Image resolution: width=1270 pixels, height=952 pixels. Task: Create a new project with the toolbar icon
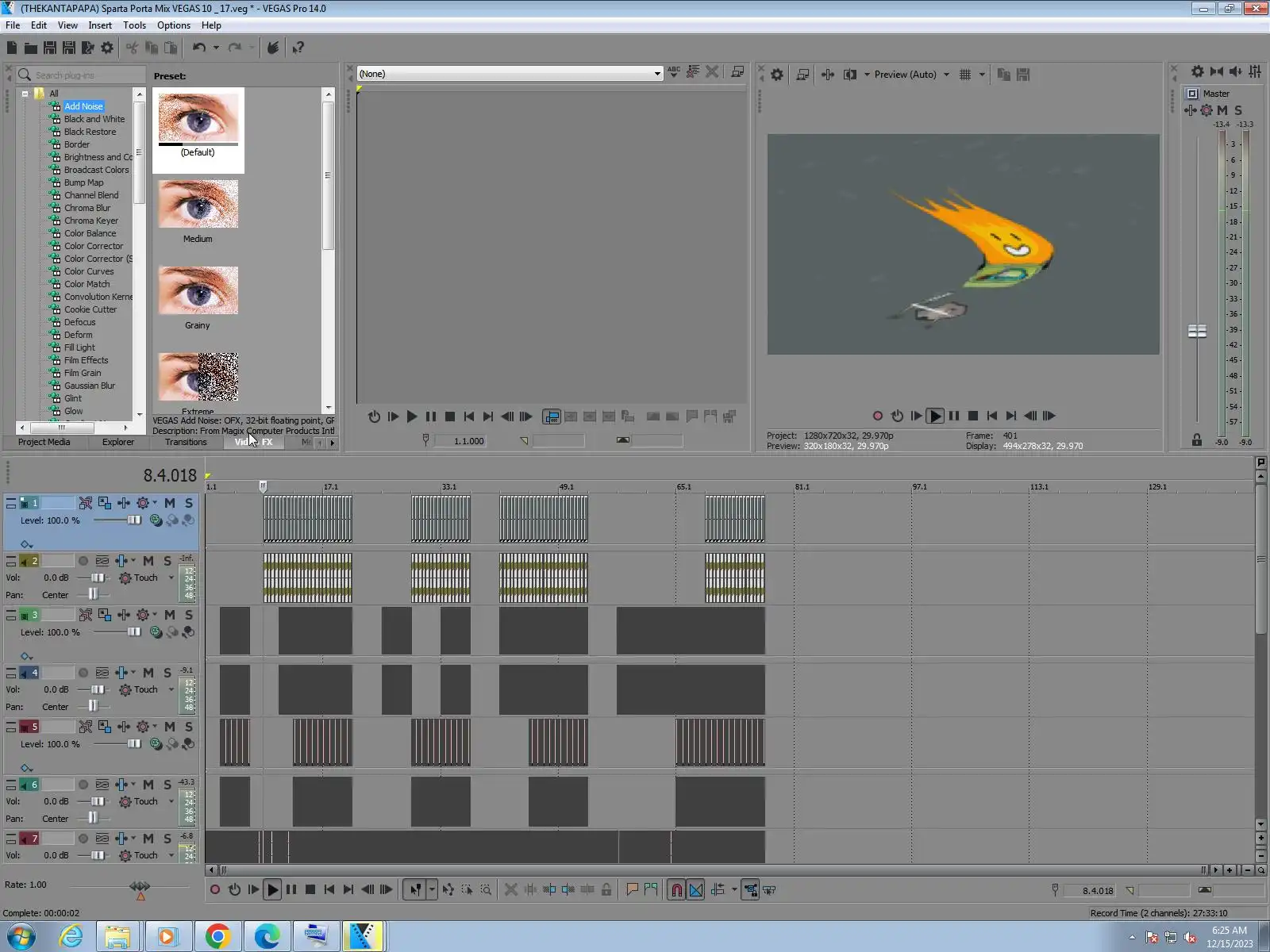pyautogui.click(x=12, y=48)
